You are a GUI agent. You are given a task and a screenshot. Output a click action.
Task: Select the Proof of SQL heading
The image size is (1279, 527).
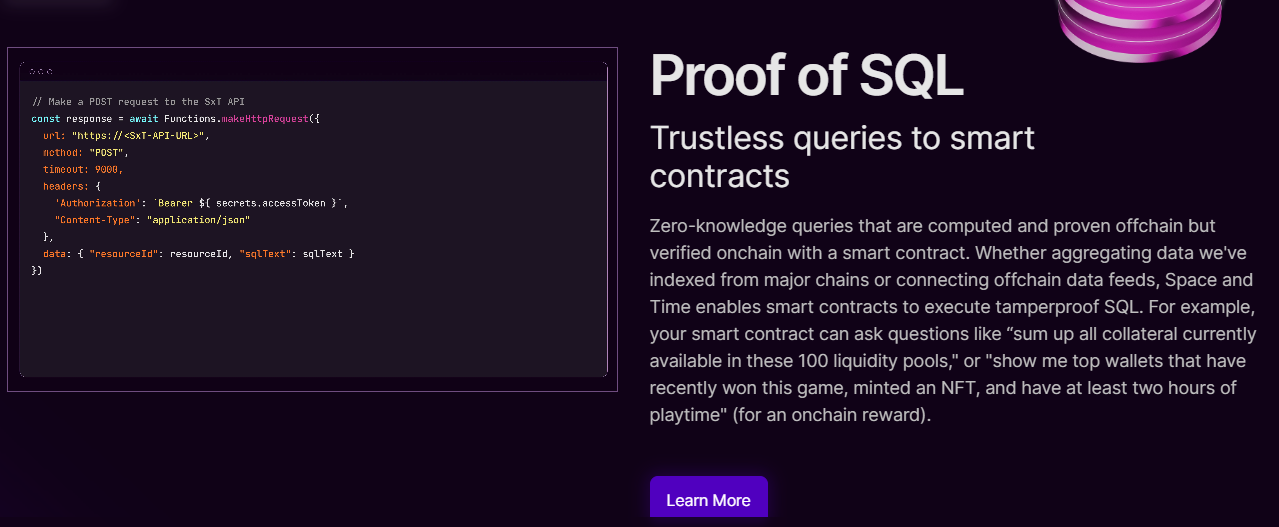tap(806, 74)
